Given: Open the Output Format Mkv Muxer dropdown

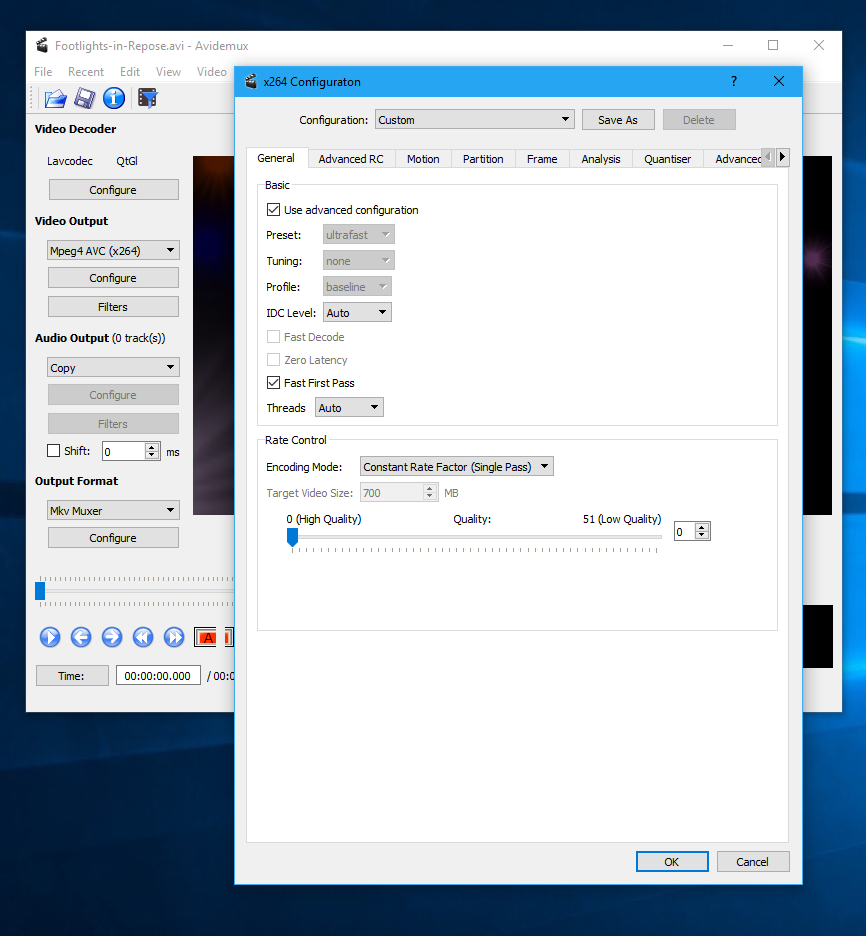Looking at the screenshot, I should [x=113, y=510].
